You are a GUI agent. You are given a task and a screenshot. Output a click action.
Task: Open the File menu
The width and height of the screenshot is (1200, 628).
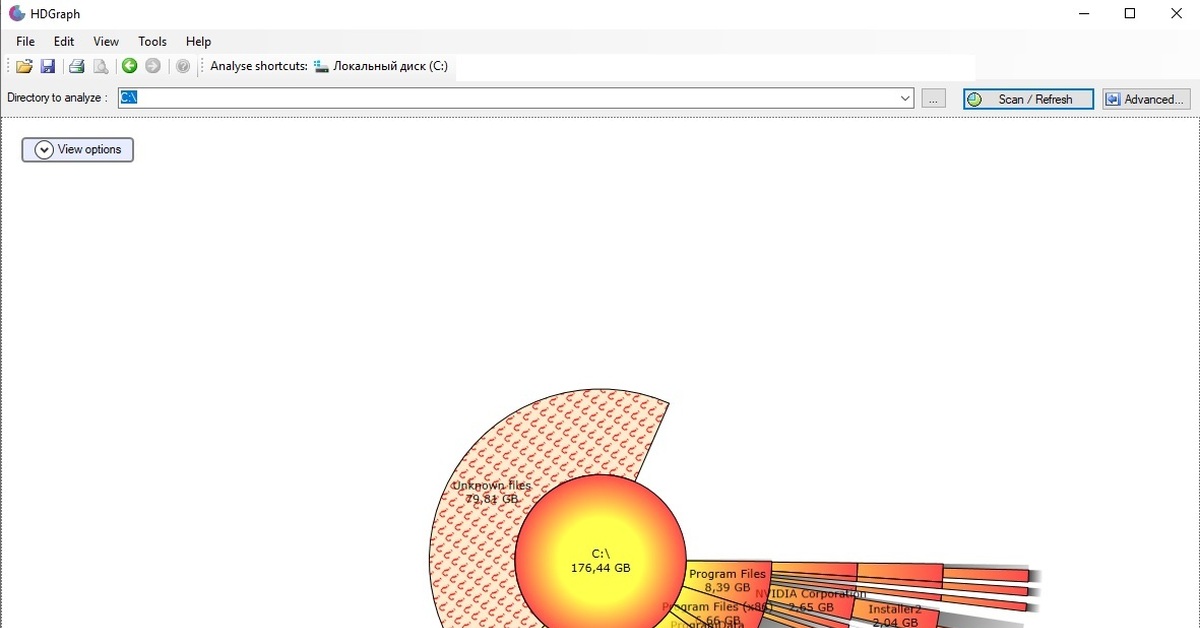(25, 41)
